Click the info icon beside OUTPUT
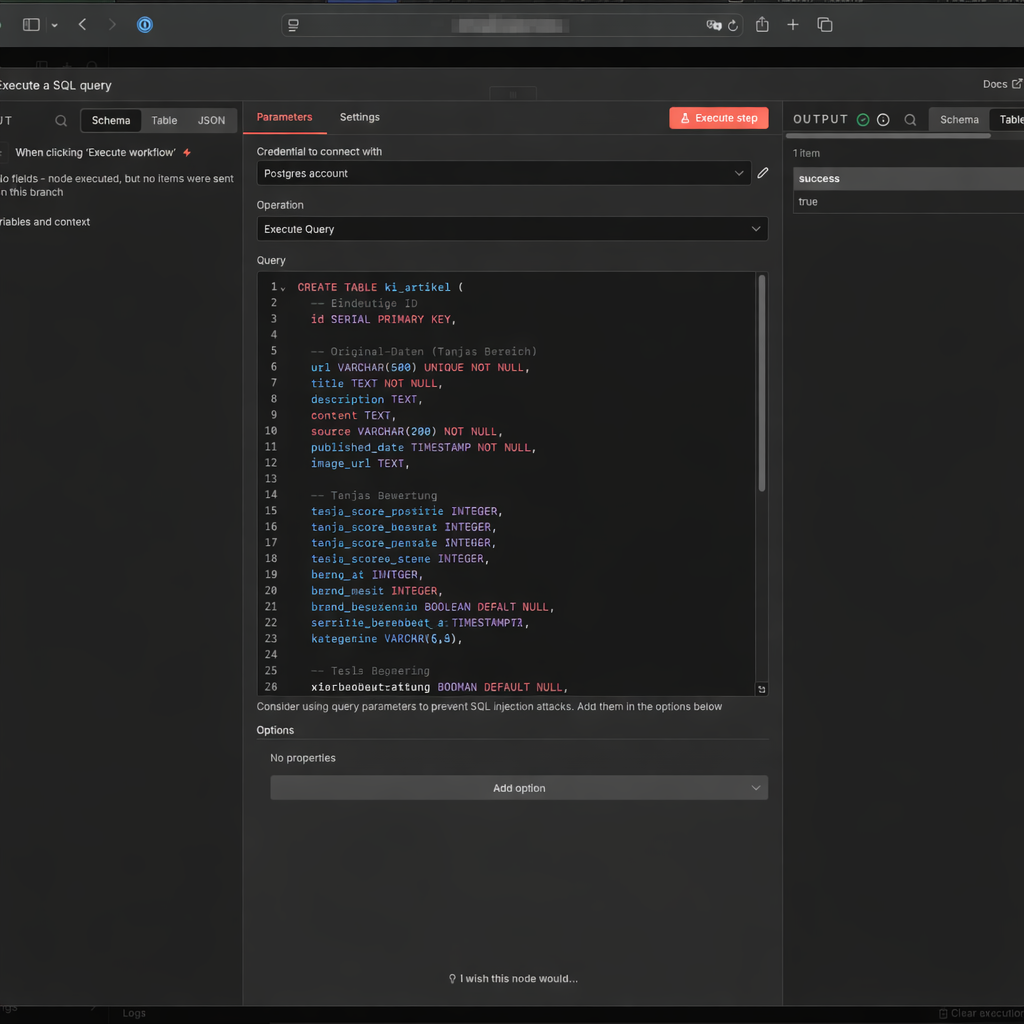The height and width of the screenshot is (1024, 1024). point(883,120)
